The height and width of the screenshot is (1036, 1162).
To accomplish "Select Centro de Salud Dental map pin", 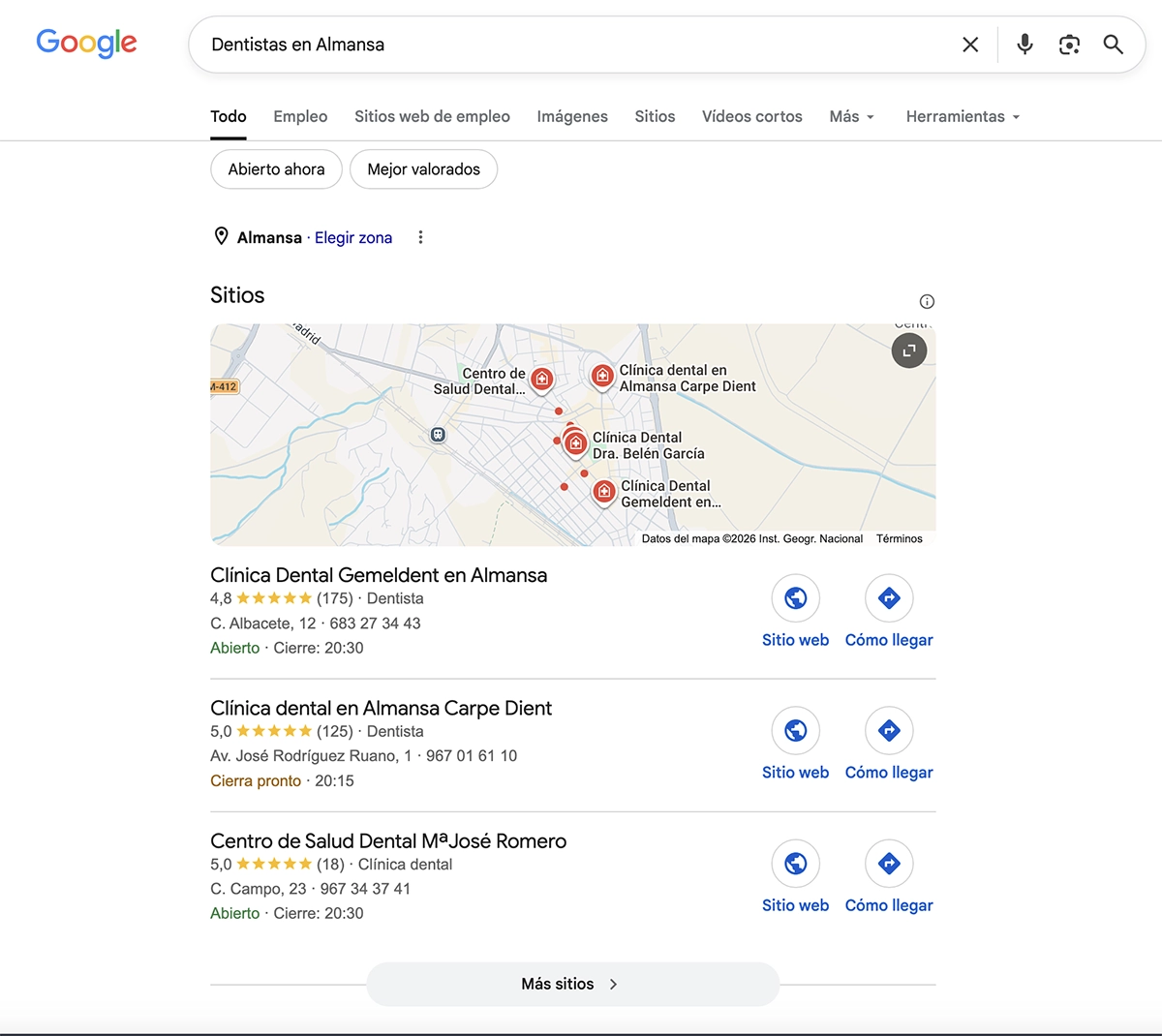I will point(542,379).
